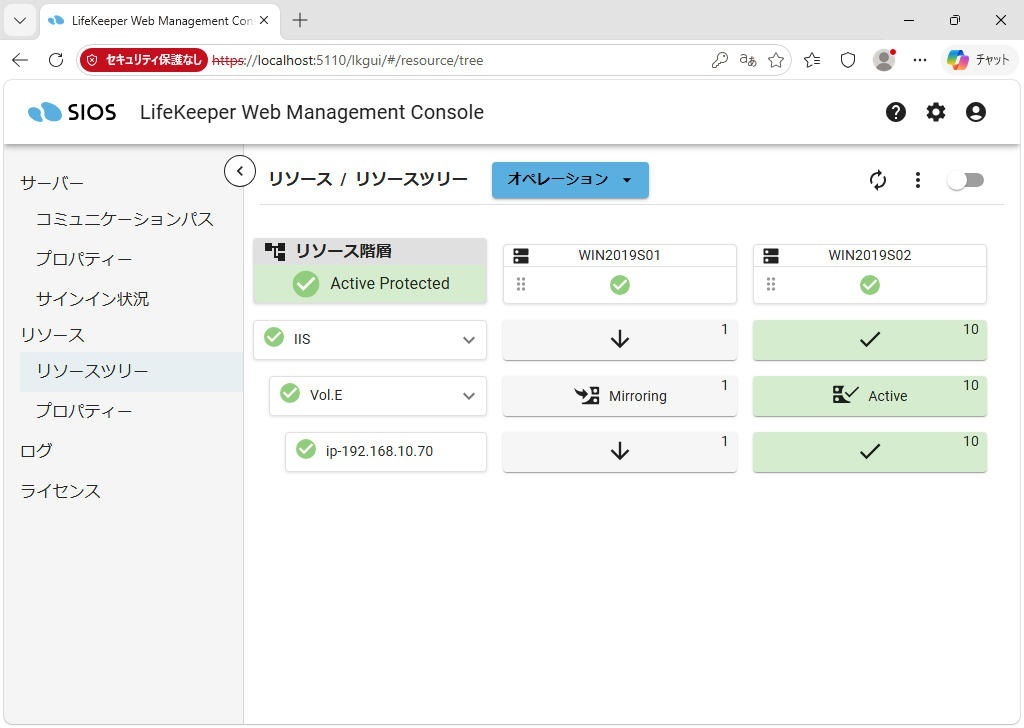Screen dimensions: 1024x728
Task: Open the Copilot チャット button
Action: tap(978, 60)
